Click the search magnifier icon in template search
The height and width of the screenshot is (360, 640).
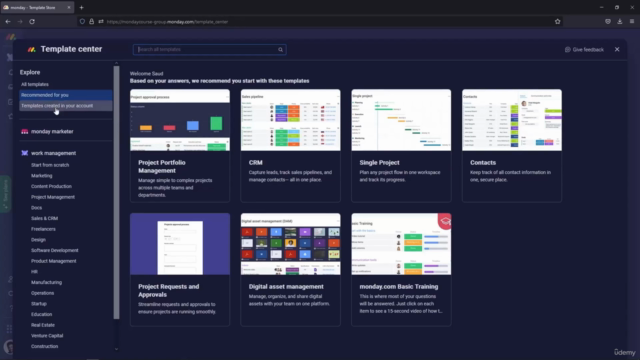(x=280, y=50)
